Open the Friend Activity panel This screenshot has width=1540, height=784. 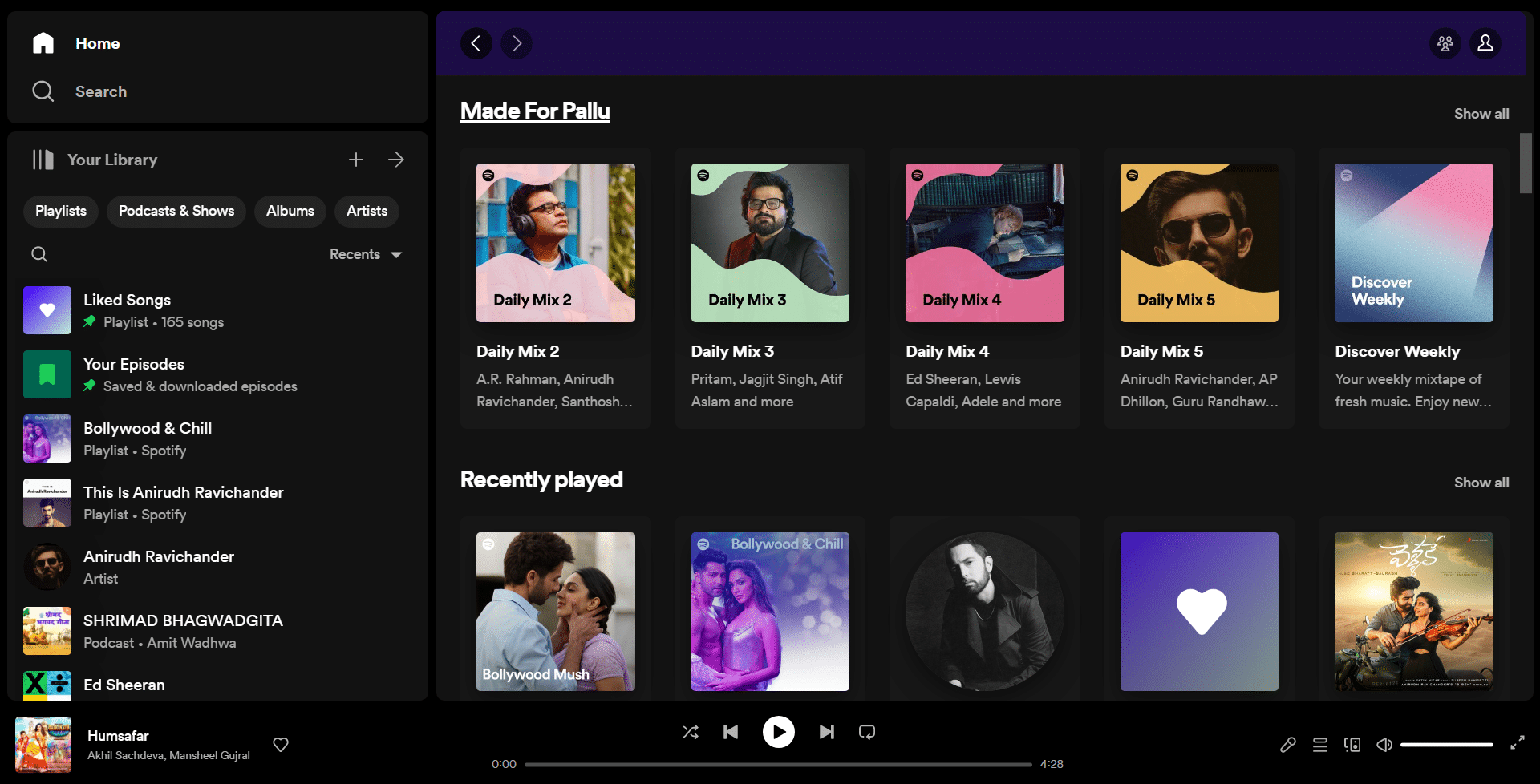tap(1445, 43)
